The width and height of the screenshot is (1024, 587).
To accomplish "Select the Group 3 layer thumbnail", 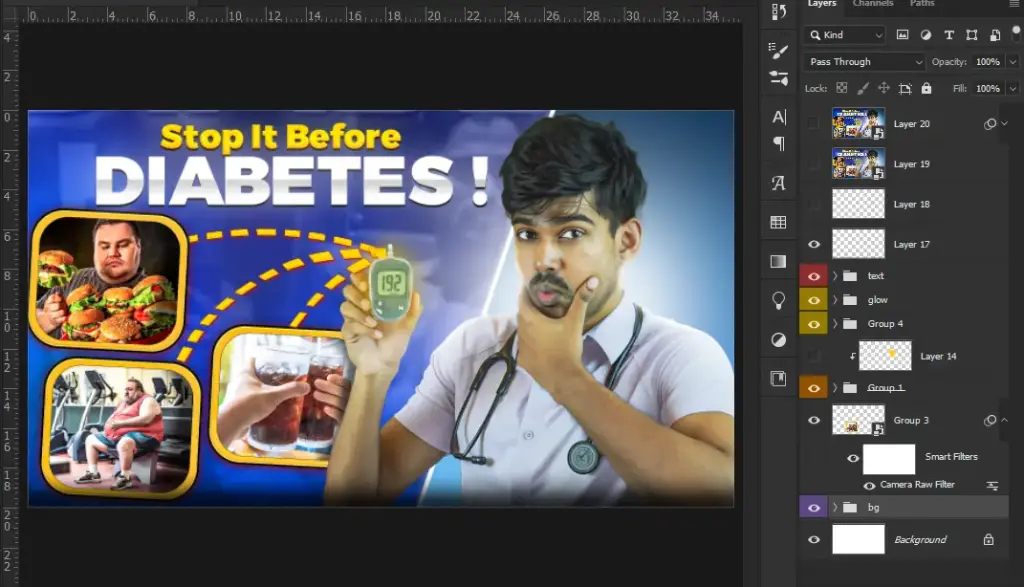I will click(x=857, y=420).
